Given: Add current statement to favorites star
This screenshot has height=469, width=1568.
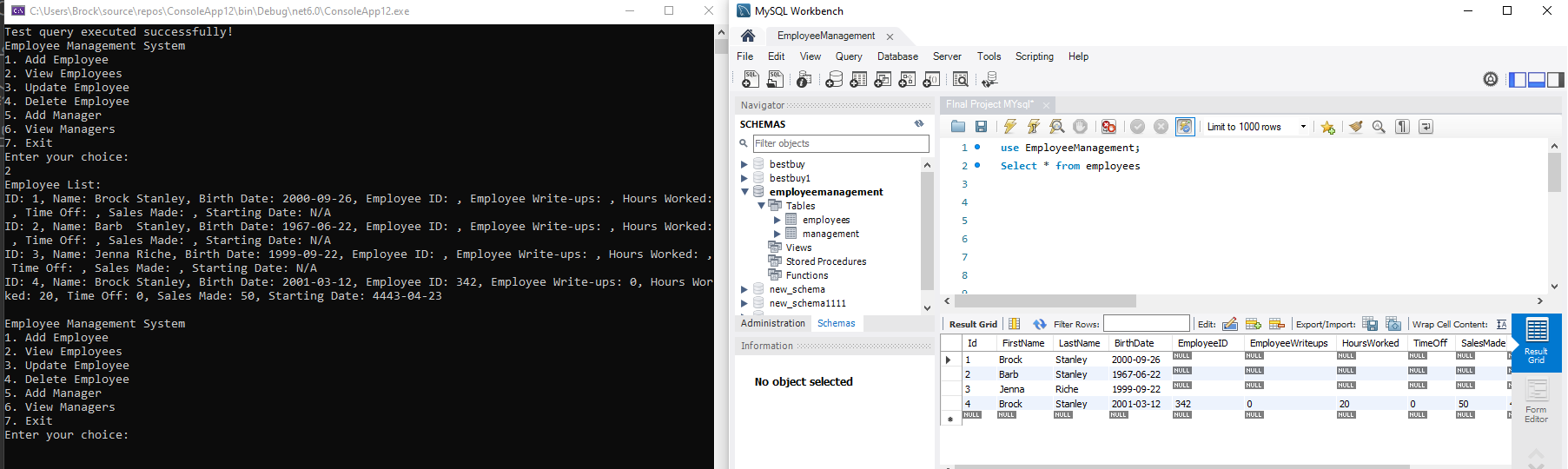Looking at the screenshot, I should pos(1327,127).
